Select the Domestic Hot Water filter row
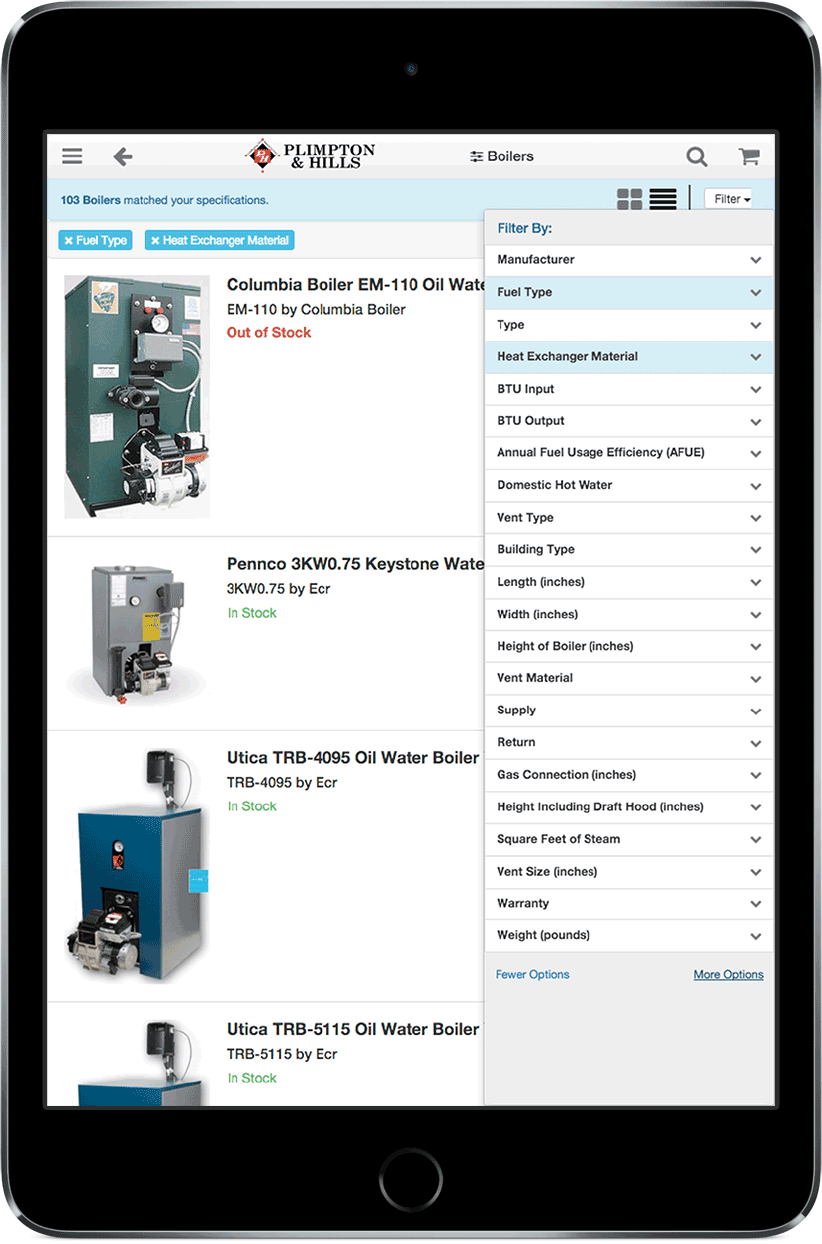 pyautogui.click(x=628, y=485)
